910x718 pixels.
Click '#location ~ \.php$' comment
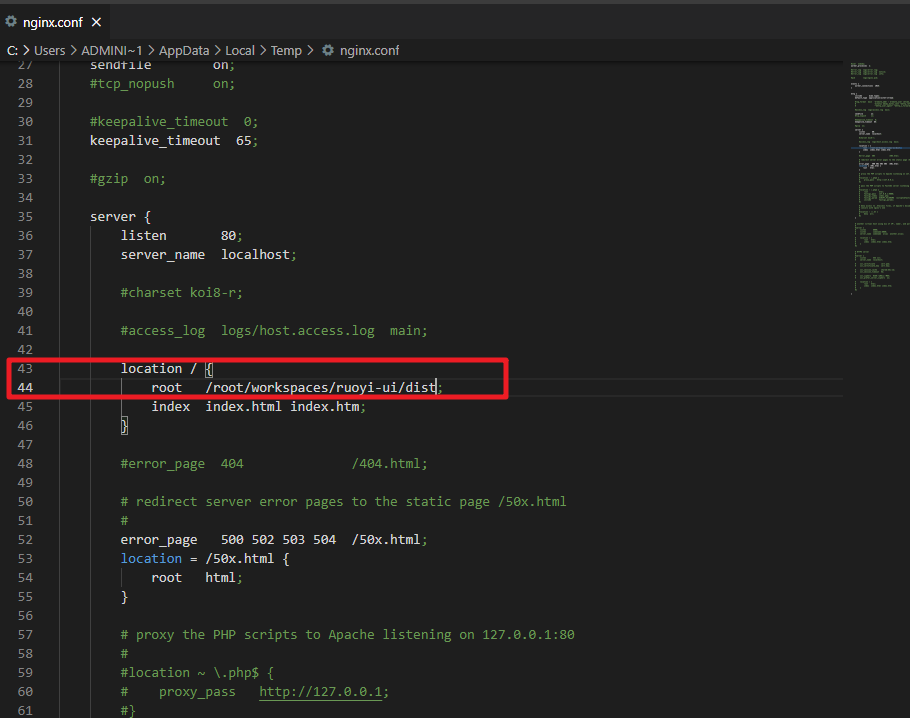(x=197, y=673)
